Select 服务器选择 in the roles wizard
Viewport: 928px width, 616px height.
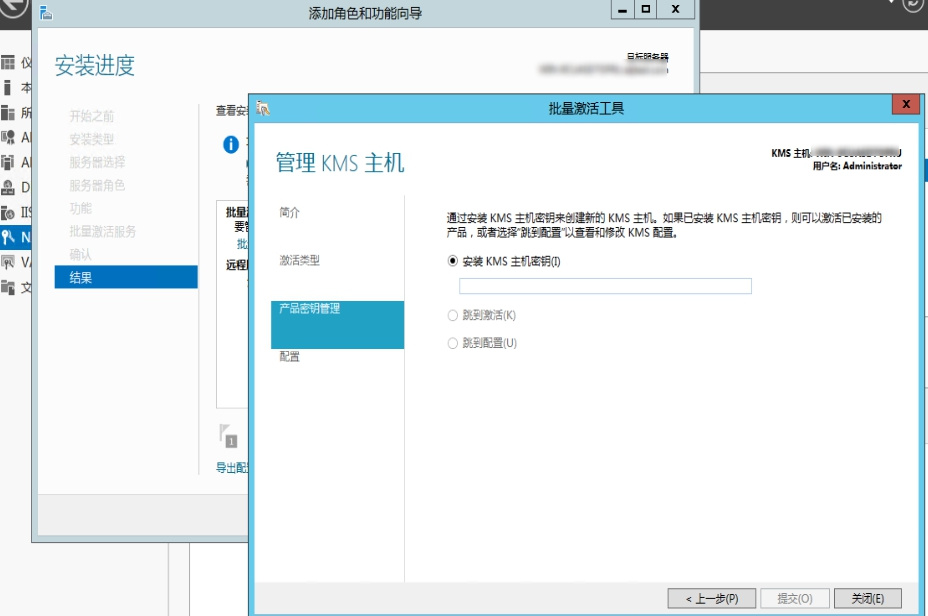(x=97, y=162)
